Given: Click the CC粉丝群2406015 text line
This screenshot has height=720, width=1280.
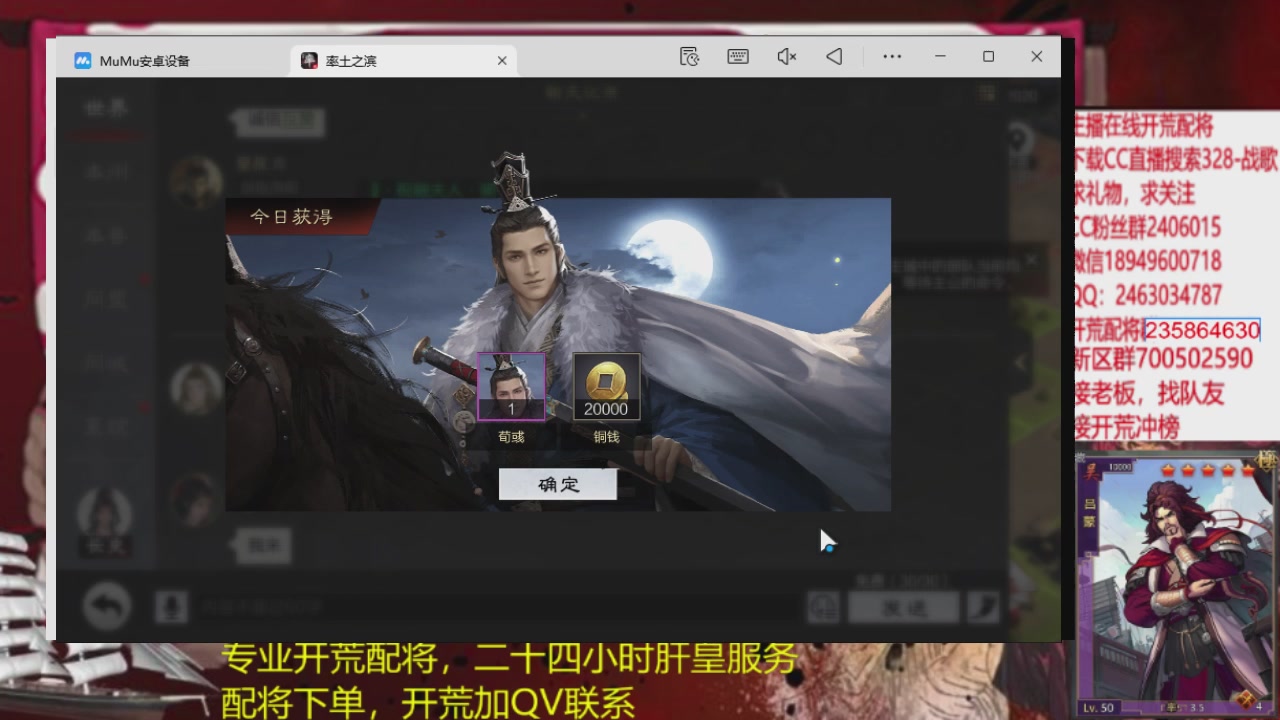Looking at the screenshot, I should (x=1148, y=227).
